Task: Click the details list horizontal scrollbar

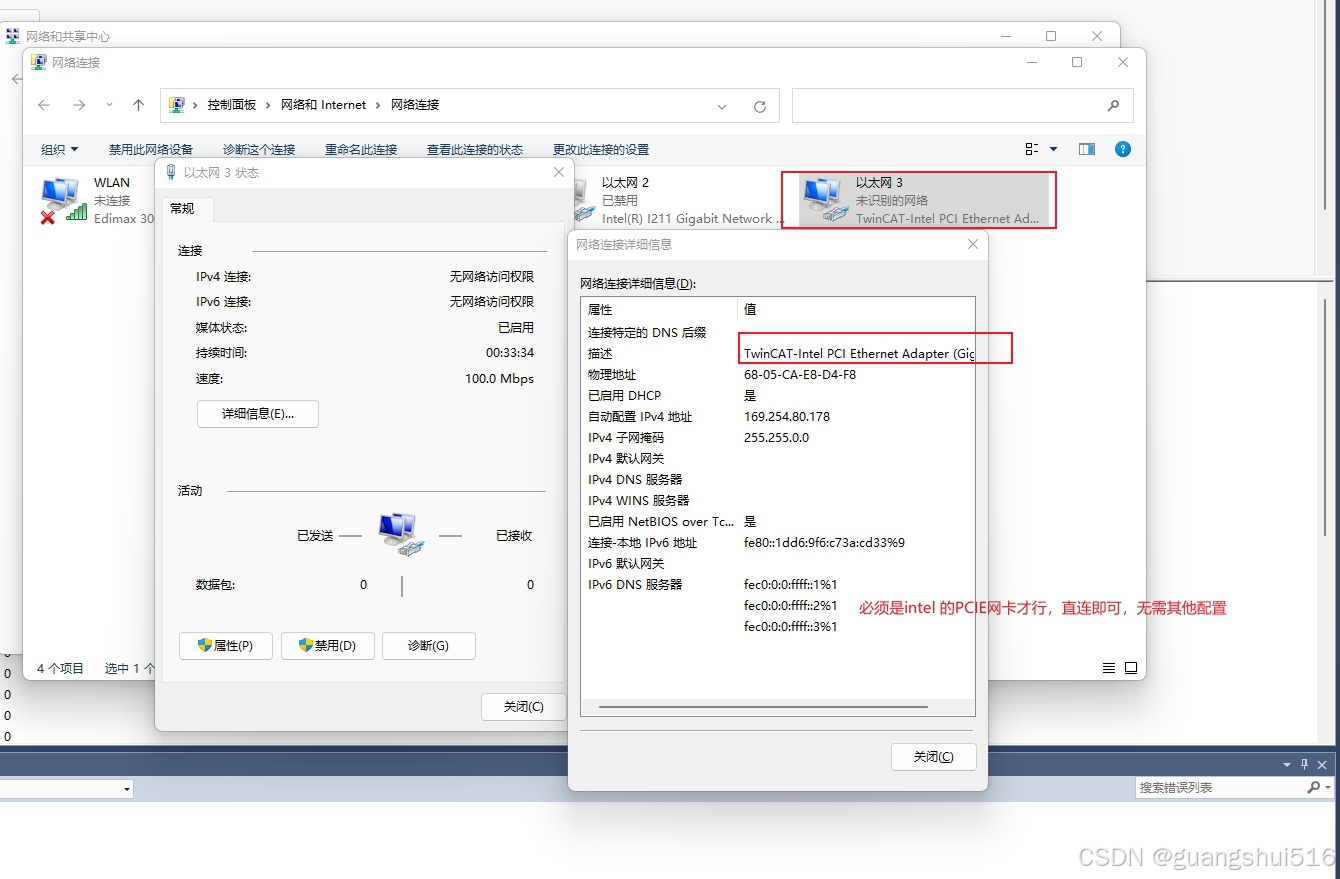Action: coord(763,707)
